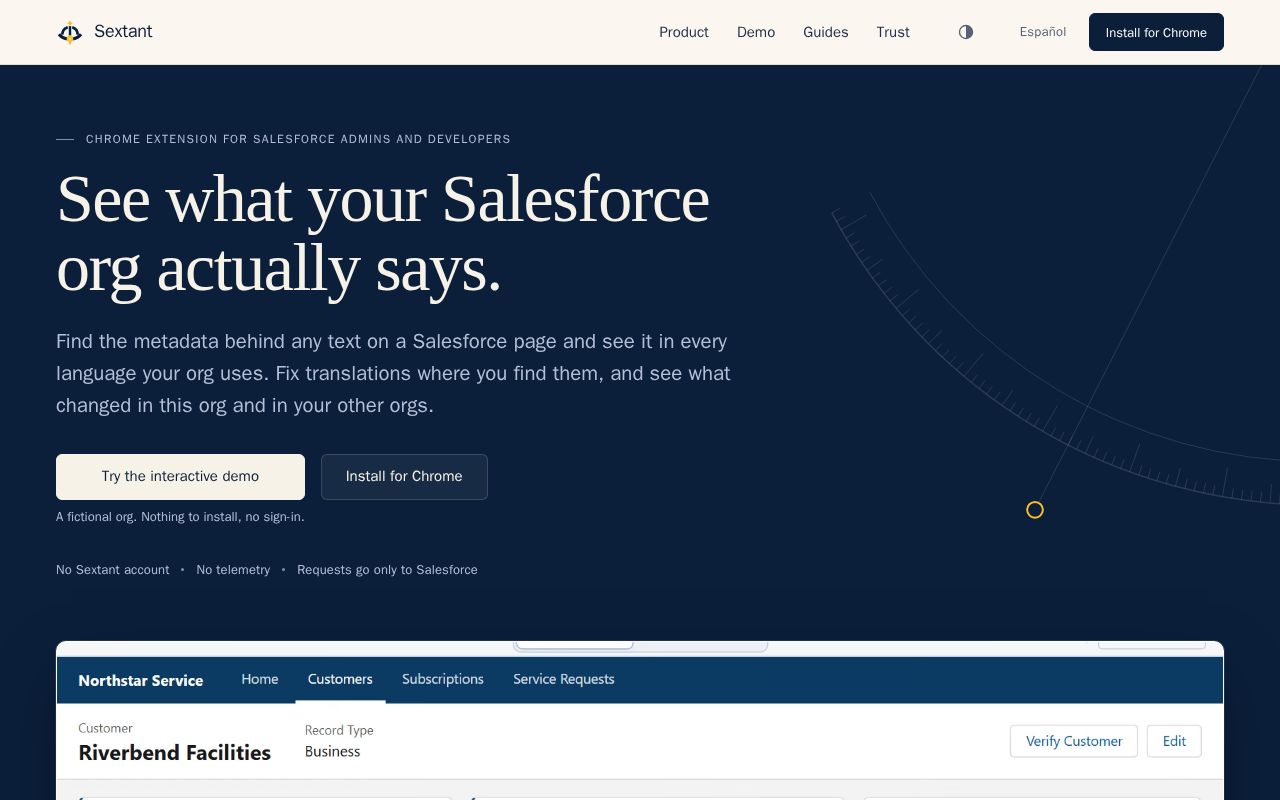The width and height of the screenshot is (1280, 800).
Task: Click the hero Install for Chrome button
Action: [404, 477]
